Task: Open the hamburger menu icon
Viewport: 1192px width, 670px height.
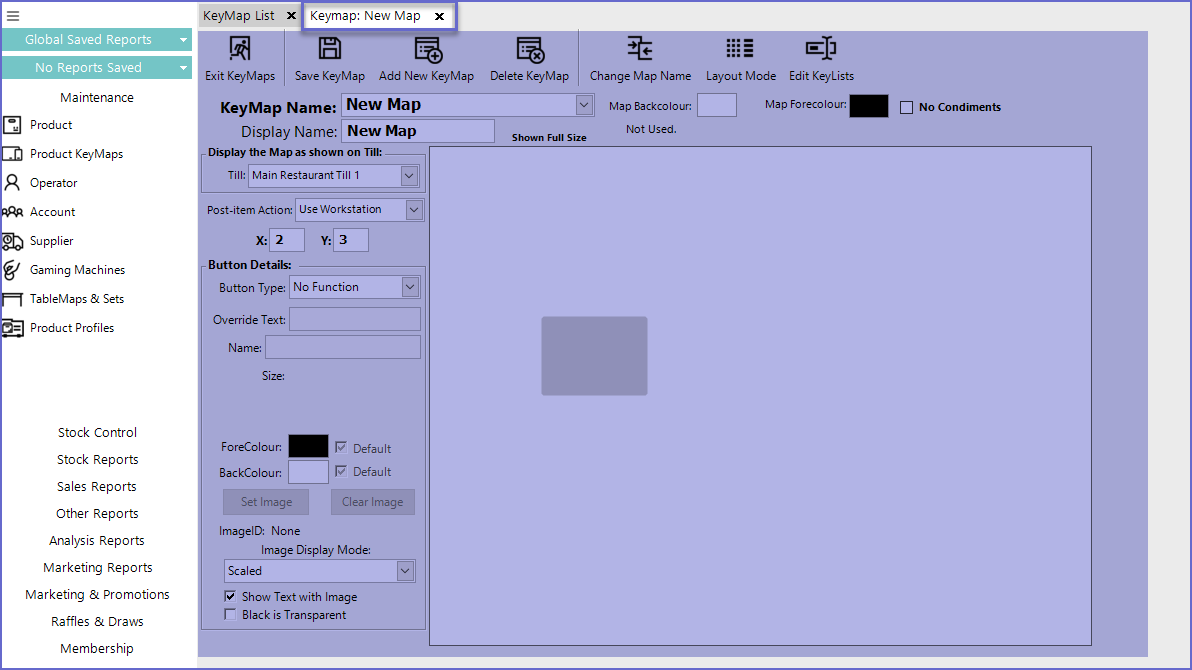Action: pyautogui.click(x=13, y=16)
